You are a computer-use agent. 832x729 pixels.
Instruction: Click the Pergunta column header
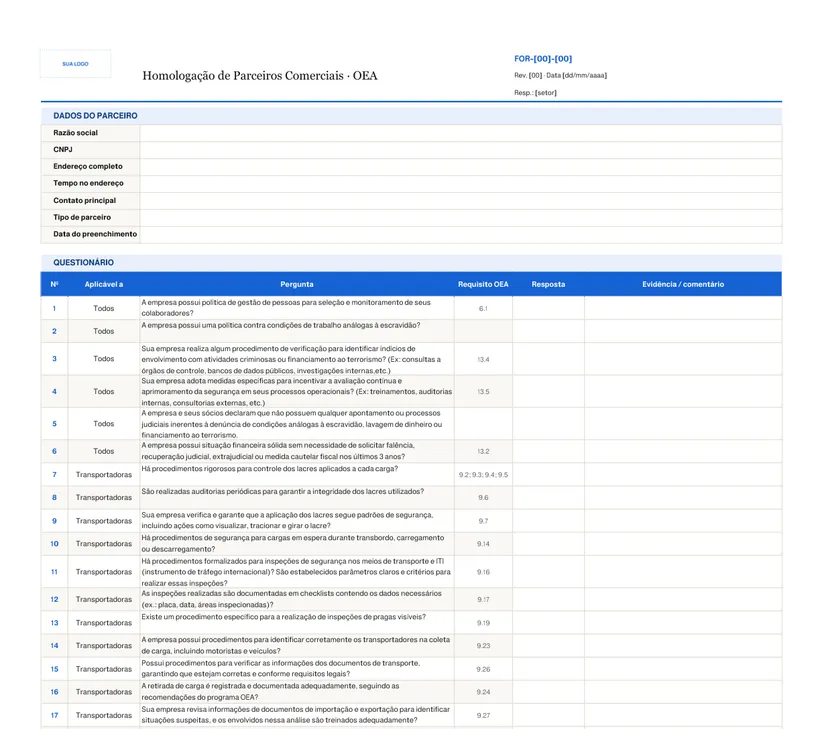pyautogui.click(x=297, y=284)
